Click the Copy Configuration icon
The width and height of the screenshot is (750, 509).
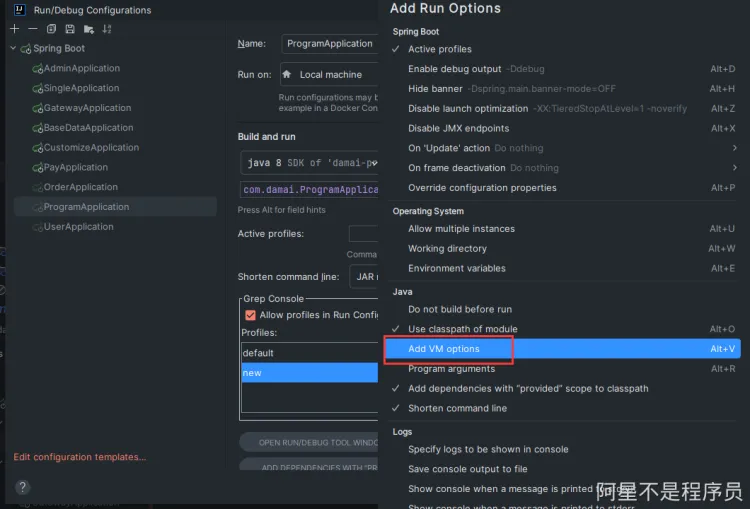click(51, 29)
